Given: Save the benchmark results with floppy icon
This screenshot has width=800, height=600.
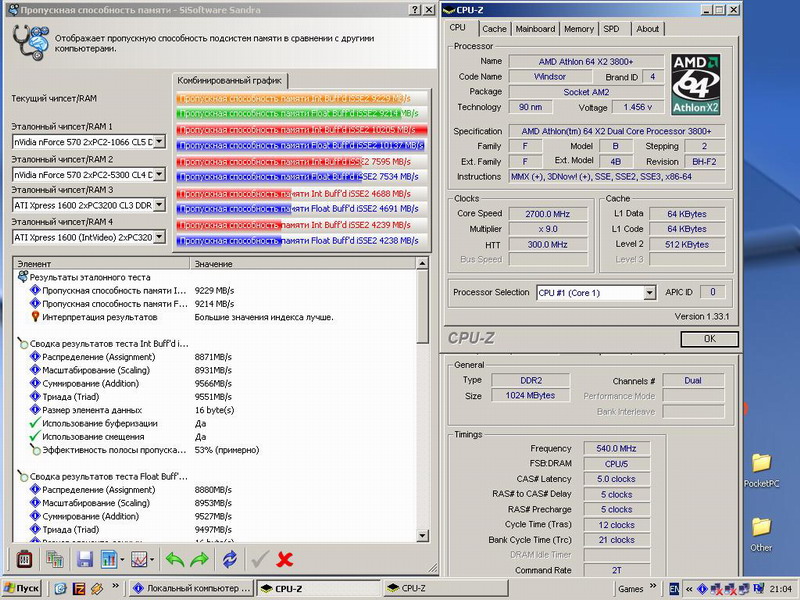Looking at the screenshot, I should coord(85,560).
